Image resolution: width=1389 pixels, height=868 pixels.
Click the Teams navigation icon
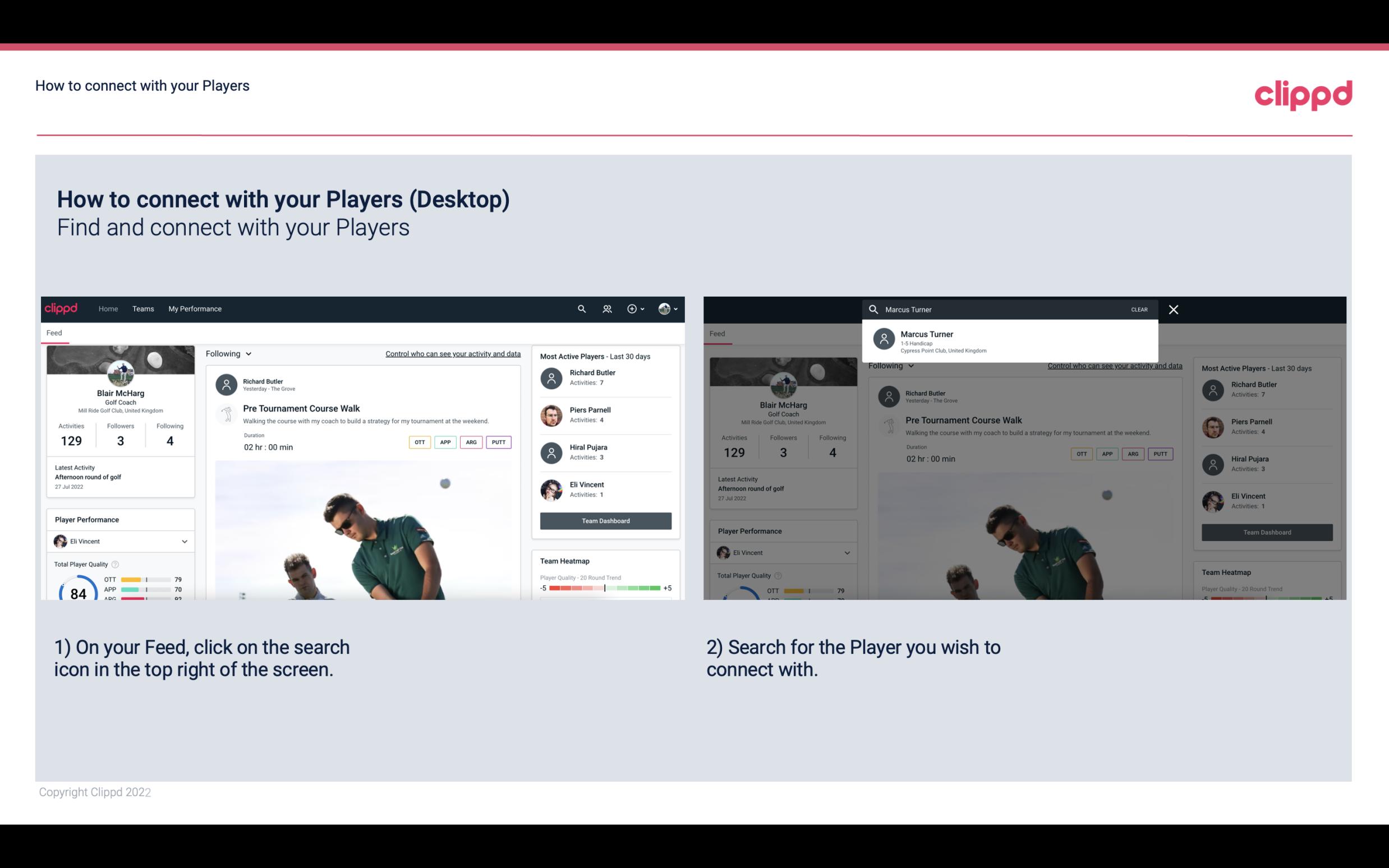(x=143, y=308)
